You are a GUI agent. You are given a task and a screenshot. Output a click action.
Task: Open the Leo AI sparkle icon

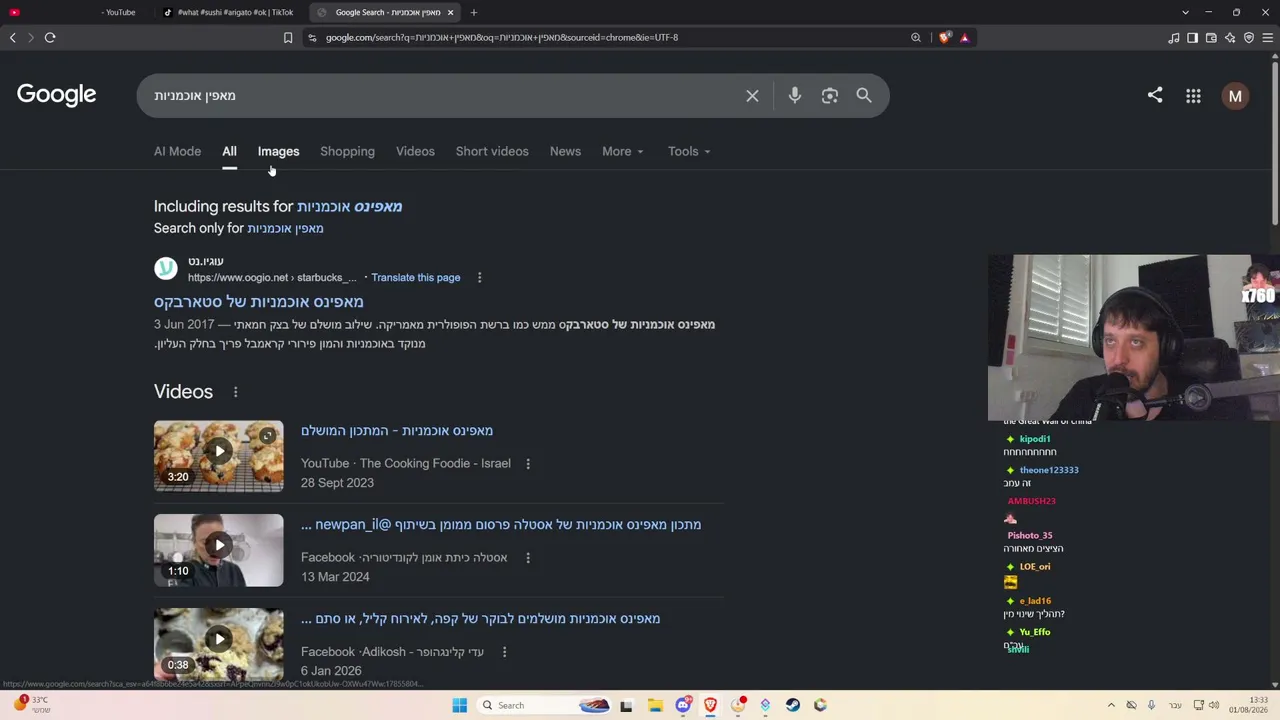[x=1230, y=38]
